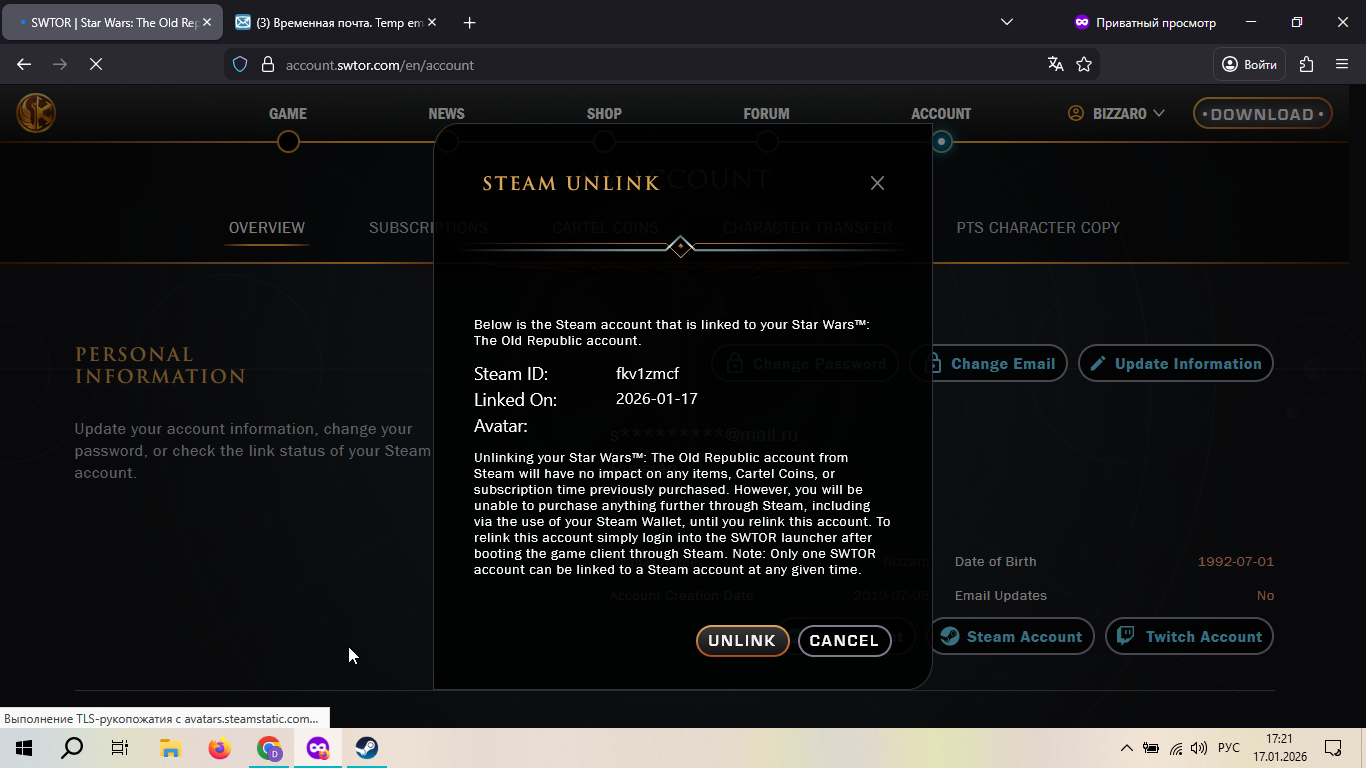Open the list all tabs chevron
Viewport: 1366px width, 768px height.
coord(1007,22)
